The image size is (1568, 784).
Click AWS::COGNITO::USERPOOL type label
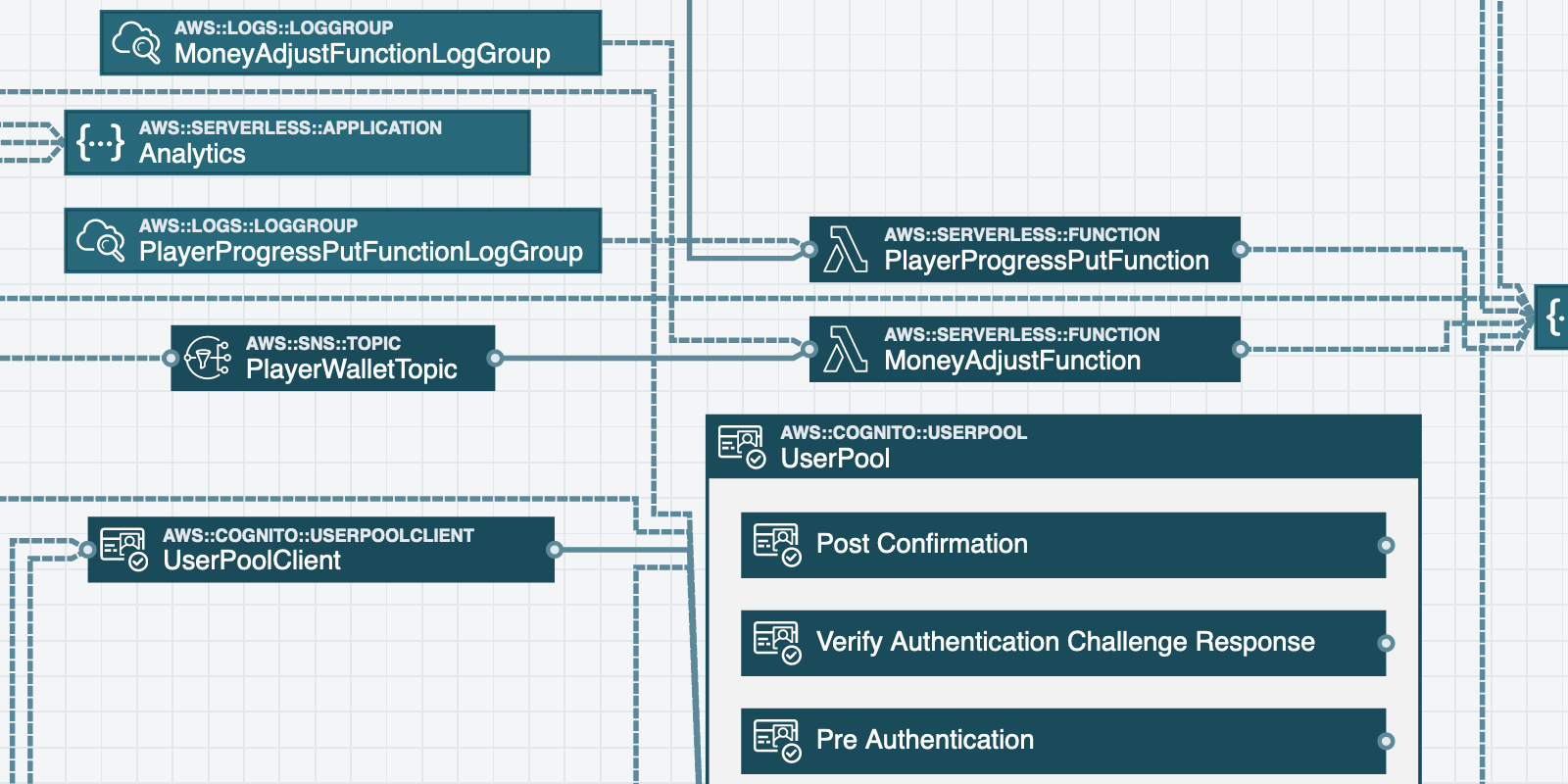click(x=904, y=432)
